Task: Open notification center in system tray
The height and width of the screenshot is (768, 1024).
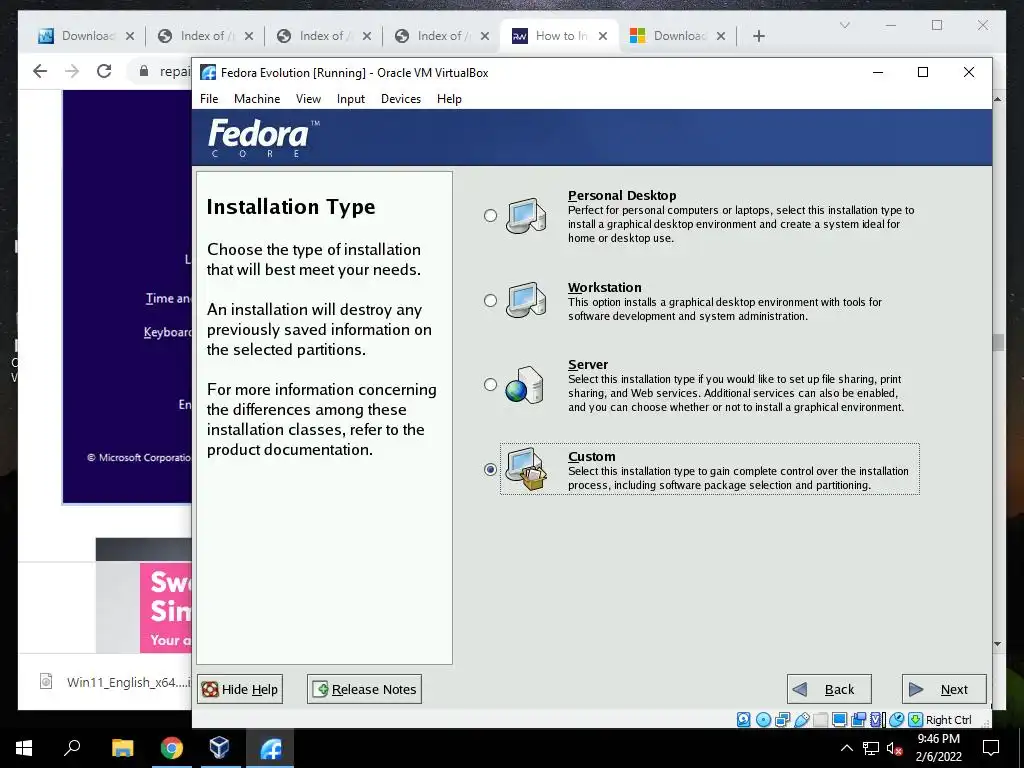Action: tap(991, 748)
